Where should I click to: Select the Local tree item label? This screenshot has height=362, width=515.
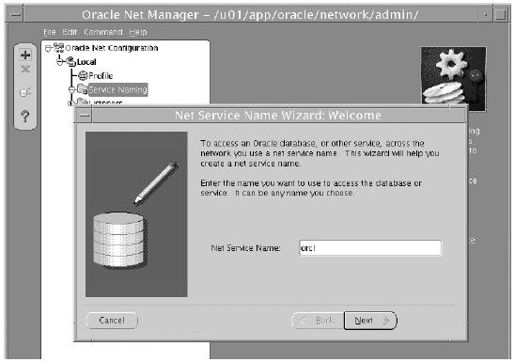click(86, 62)
